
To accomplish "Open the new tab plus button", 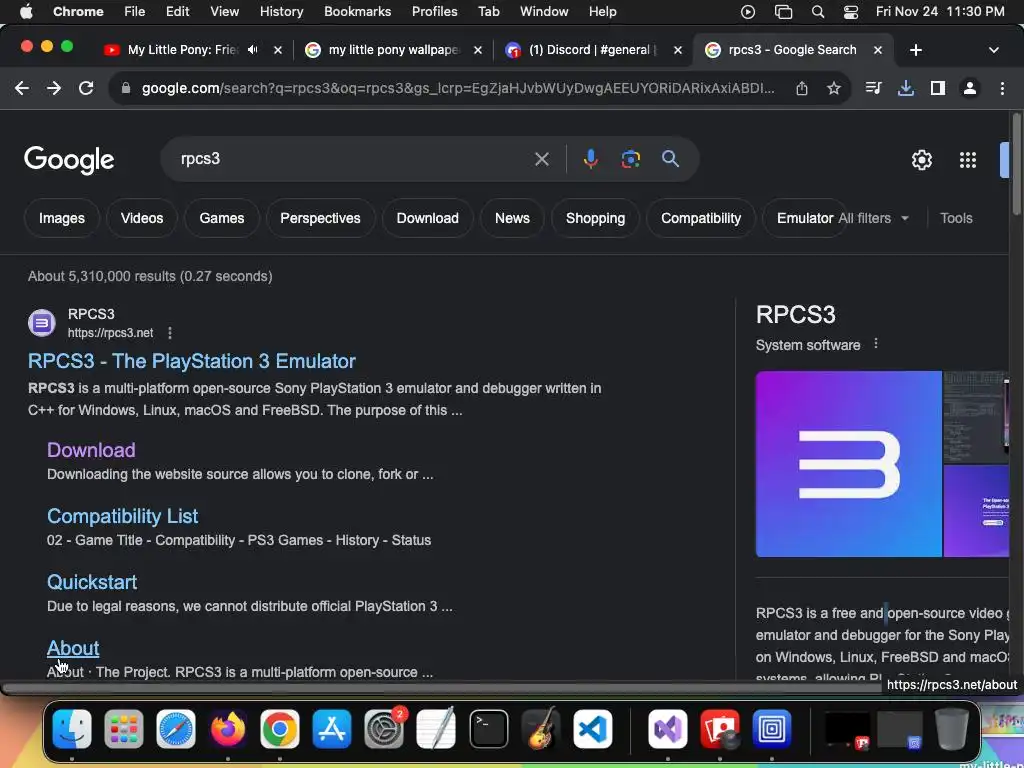I will (x=916, y=50).
